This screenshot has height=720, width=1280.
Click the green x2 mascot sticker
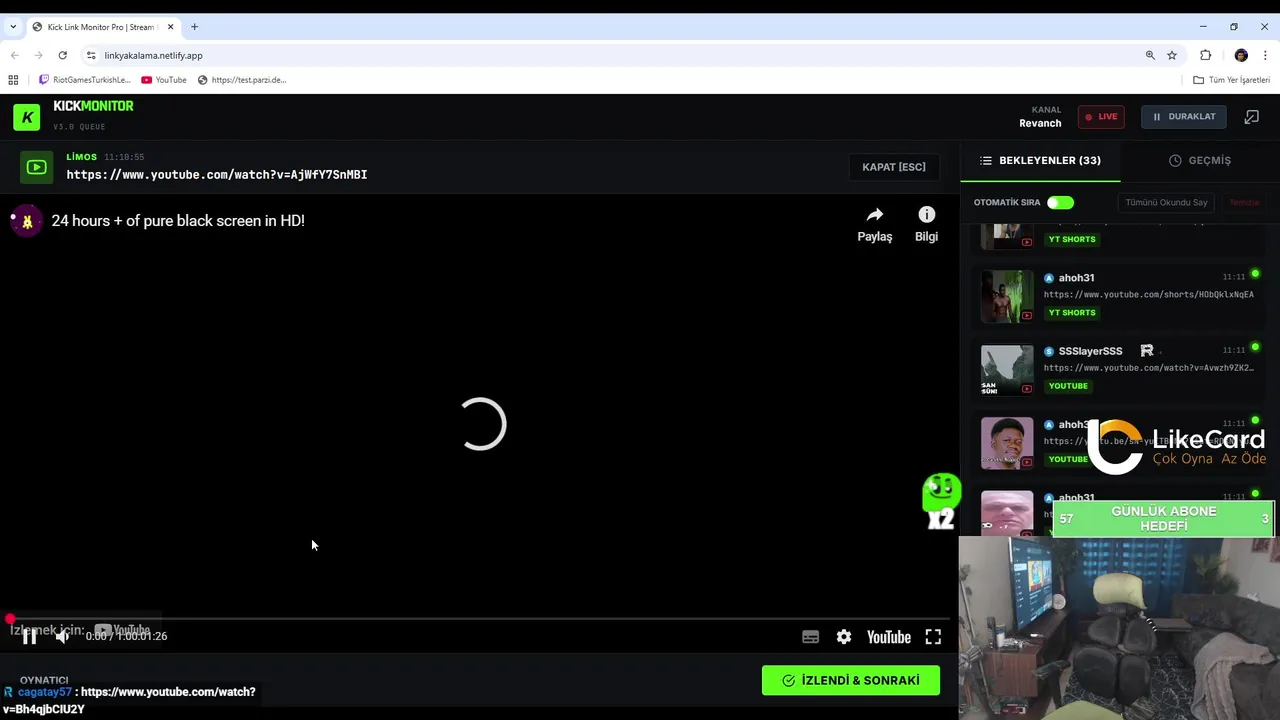[941, 502]
